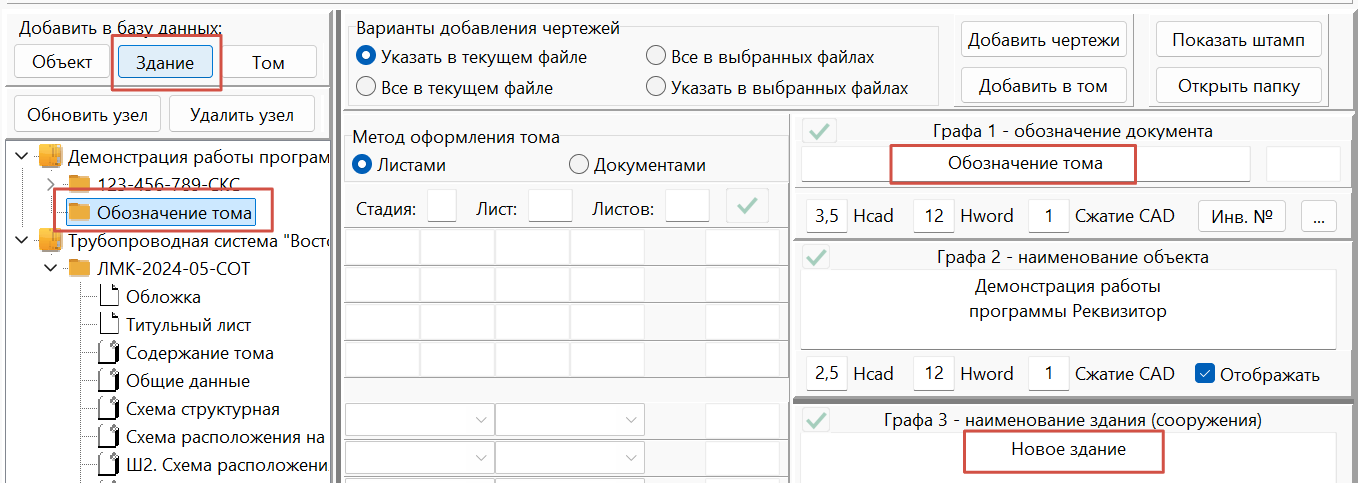Expand the 123-456-789-СКС node

tap(51, 184)
